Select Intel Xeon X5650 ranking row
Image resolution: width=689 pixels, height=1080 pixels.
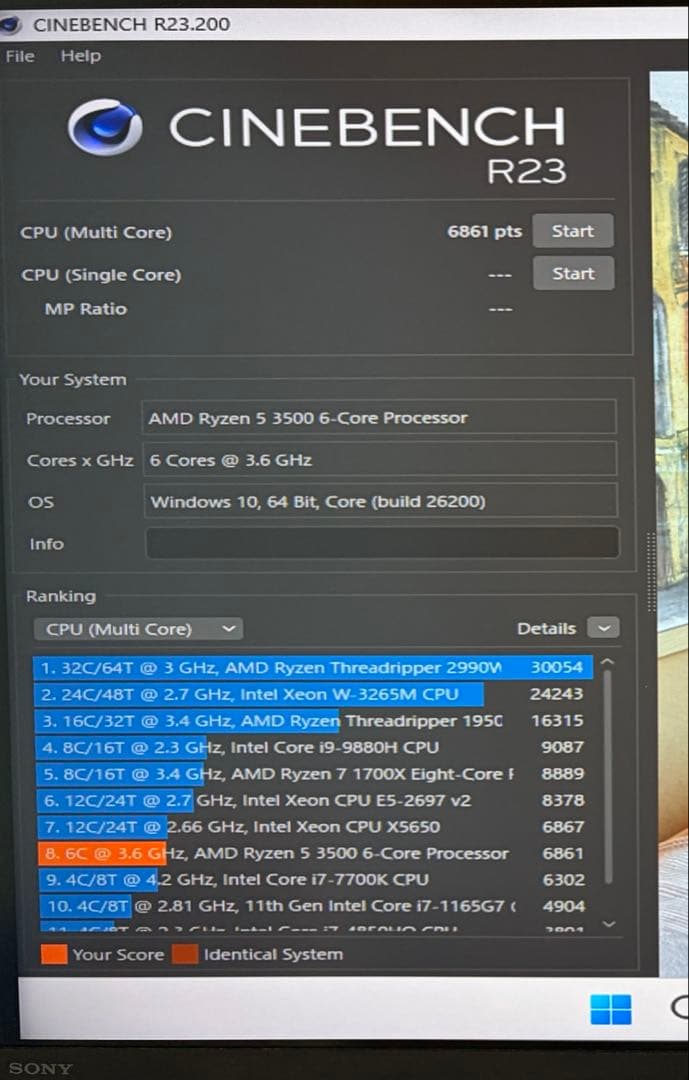pos(313,827)
